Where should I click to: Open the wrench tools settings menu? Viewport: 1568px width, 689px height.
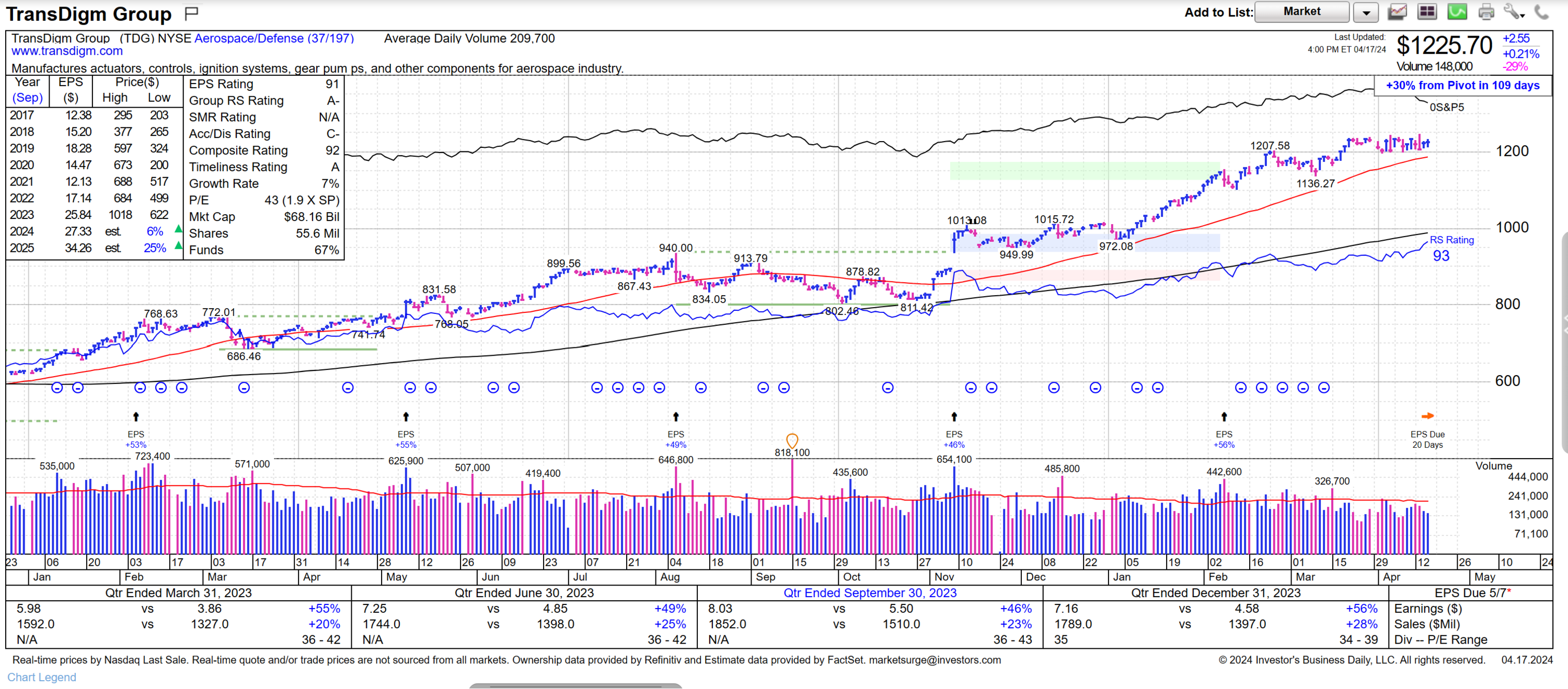(1514, 11)
